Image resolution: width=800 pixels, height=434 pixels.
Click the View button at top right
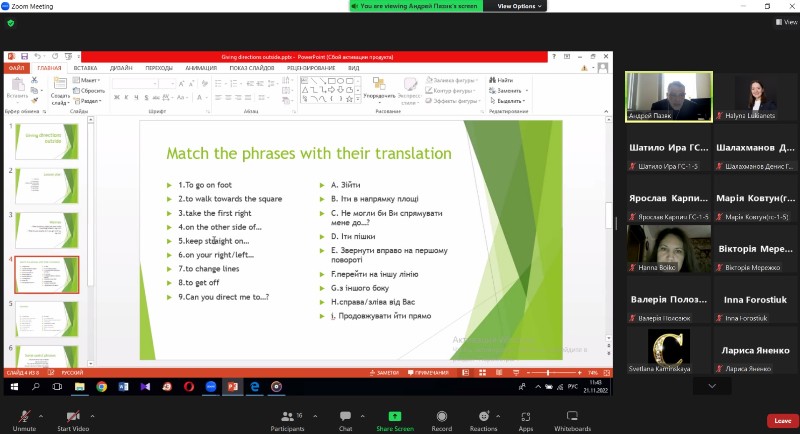(x=786, y=22)
